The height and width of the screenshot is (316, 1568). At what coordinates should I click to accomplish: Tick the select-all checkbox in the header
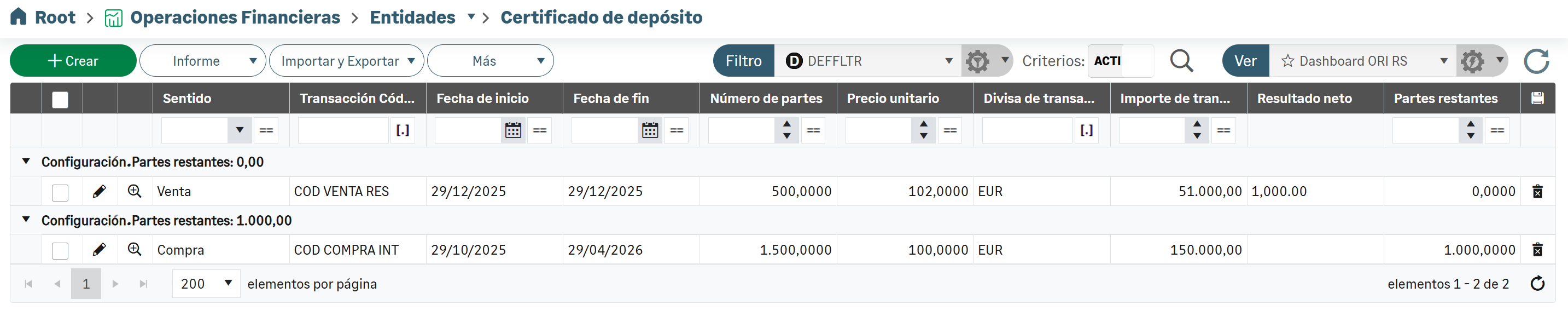point(60,100)
